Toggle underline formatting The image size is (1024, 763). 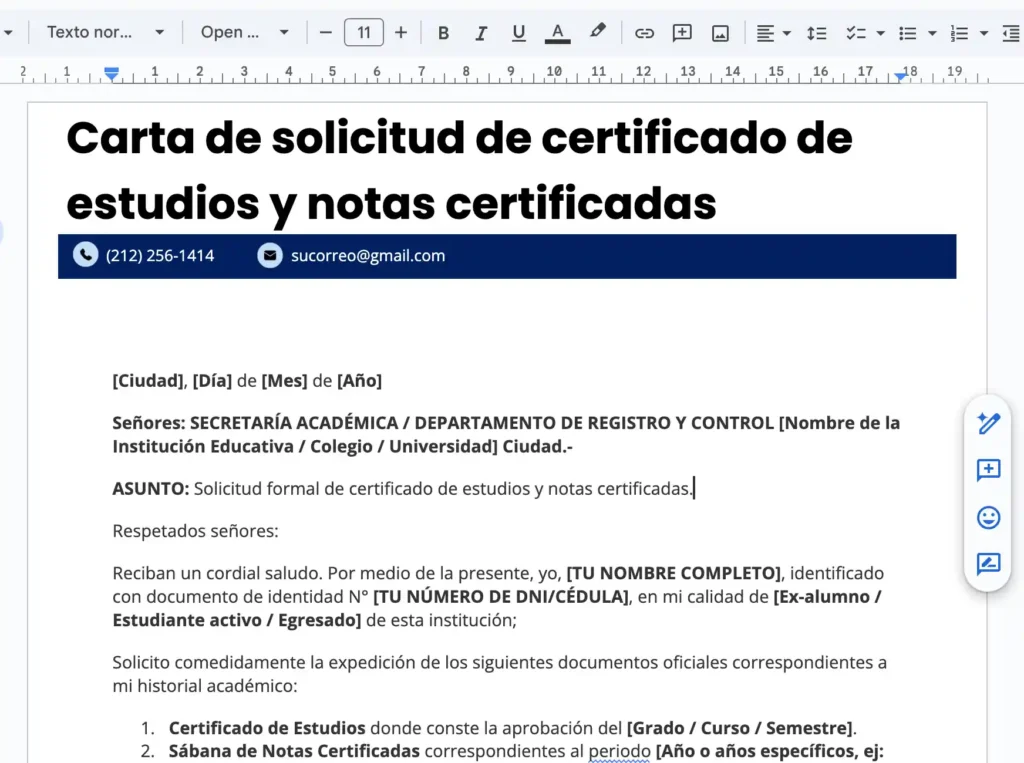coord(518,32)
